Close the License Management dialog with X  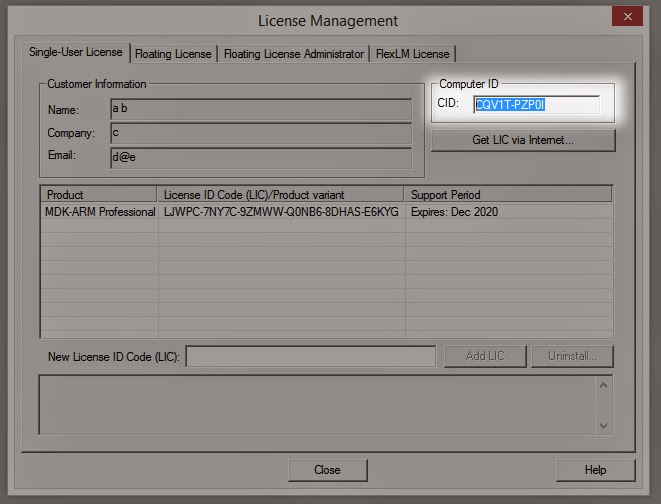coord(627,16)
